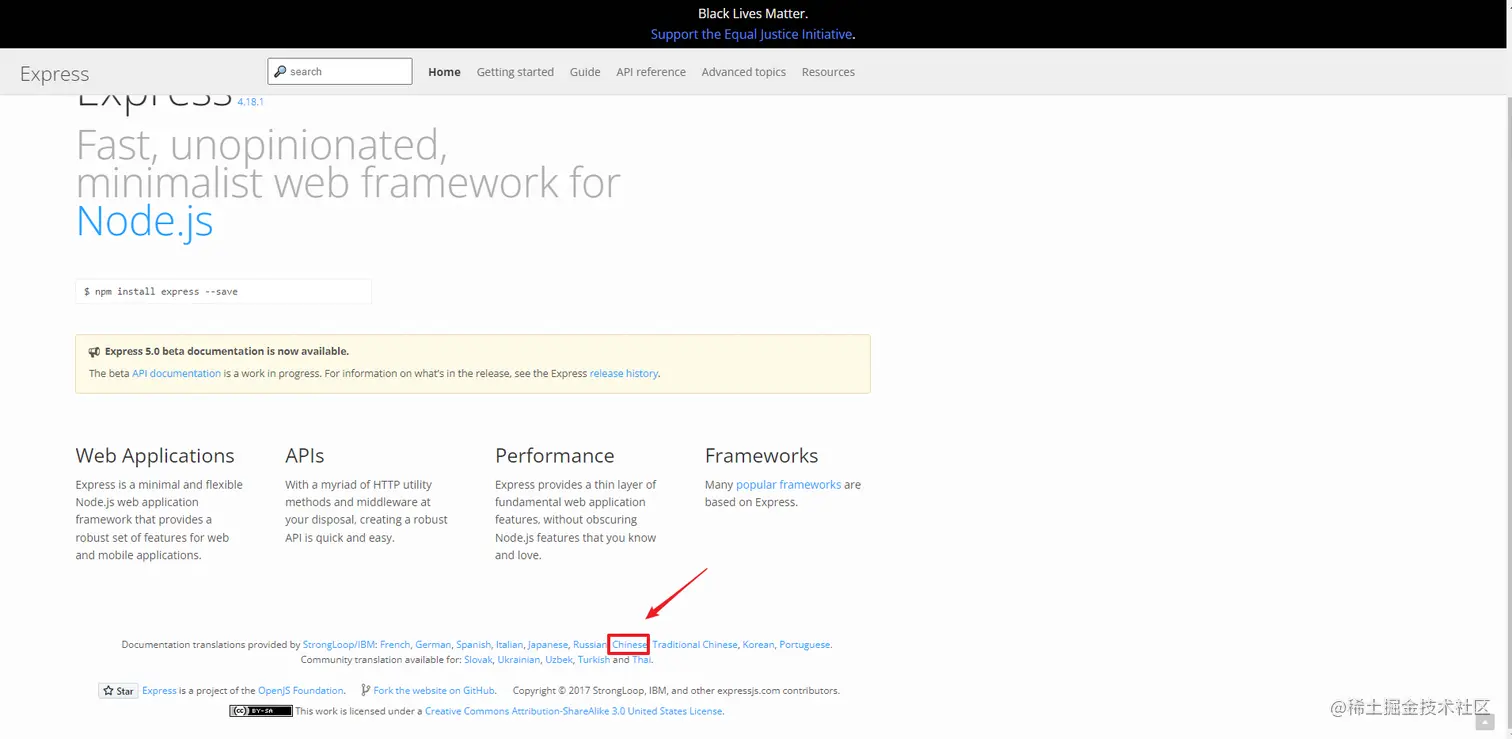Screen dimensions: 1512x739
Task: Click the Frameworks heading
Action: (761, 456)
